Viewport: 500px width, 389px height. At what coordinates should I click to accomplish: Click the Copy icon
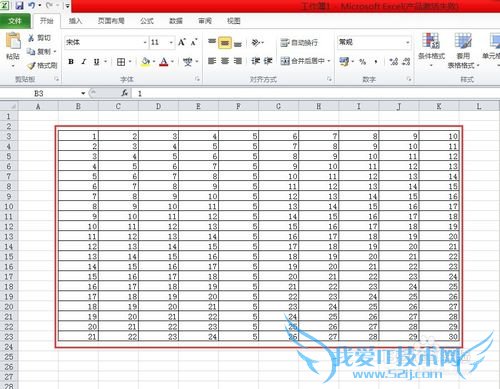point(31,52)
